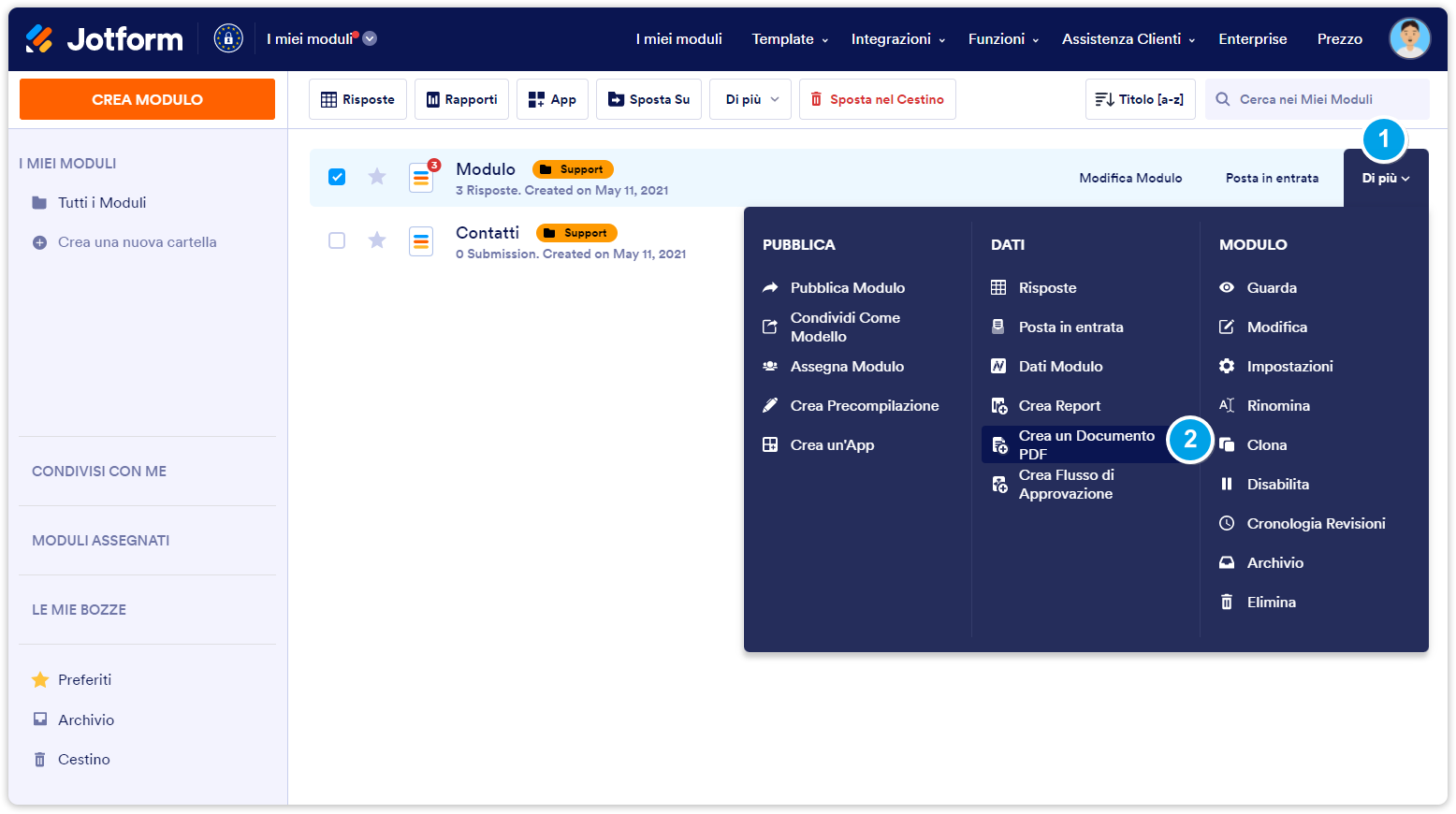The image size is (1456, 814).
Task: Uncheck the Modulo form checkbox
Action: click(337, 177)
